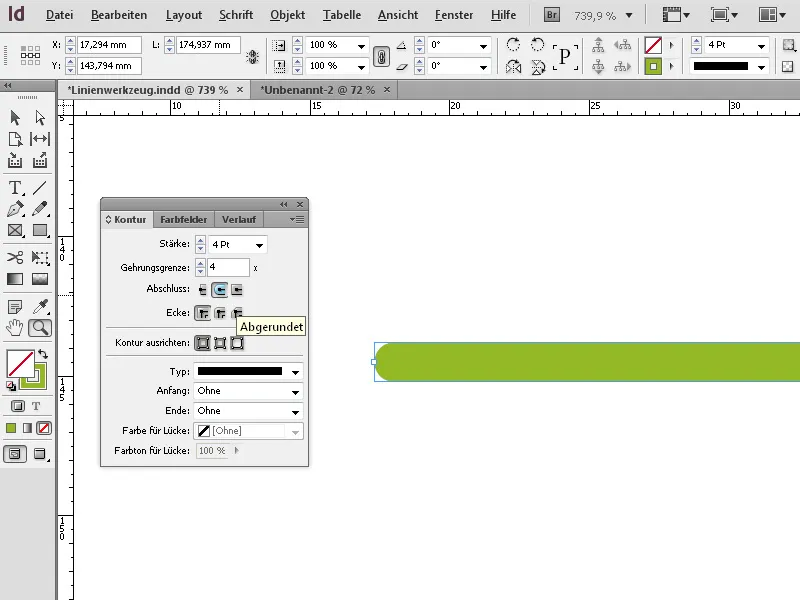Align stroke to outside
Image resolution: width=800 pixels, height=600 pixels.
237,343
